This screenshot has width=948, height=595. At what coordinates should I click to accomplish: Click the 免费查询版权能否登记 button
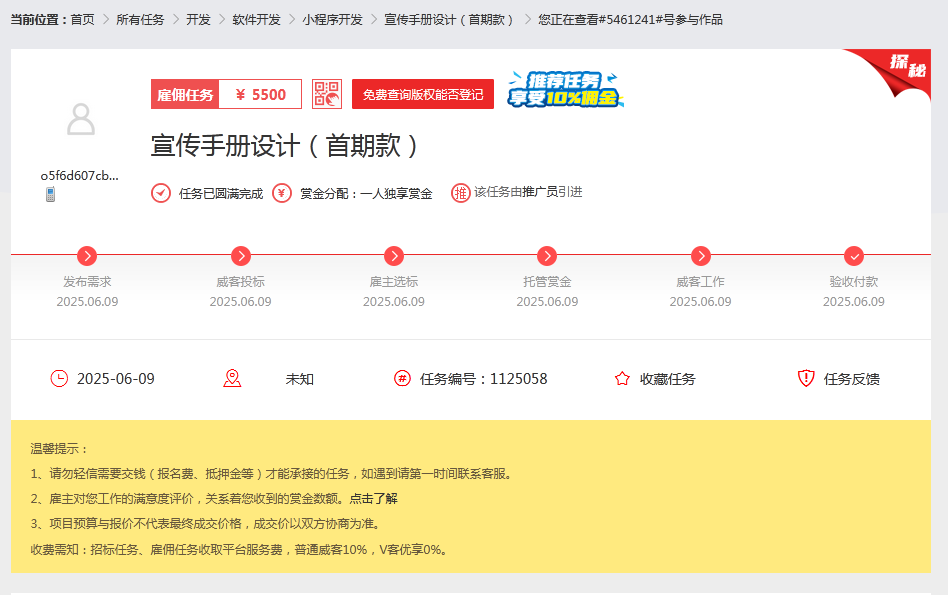pyautogui.click(x=421, y=93)
